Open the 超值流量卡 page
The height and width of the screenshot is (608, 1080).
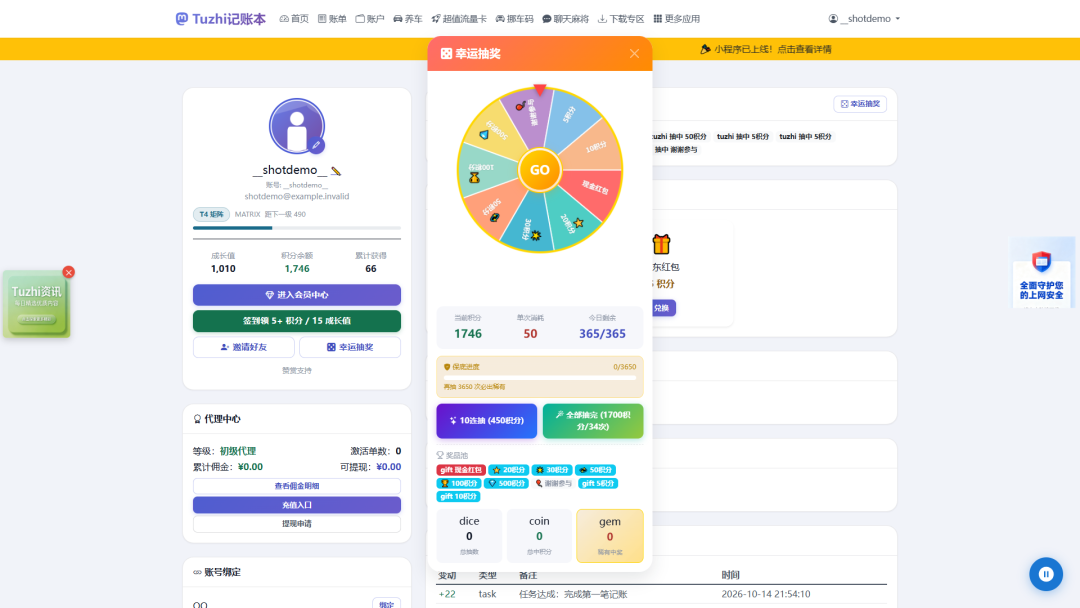coord(459,19)
